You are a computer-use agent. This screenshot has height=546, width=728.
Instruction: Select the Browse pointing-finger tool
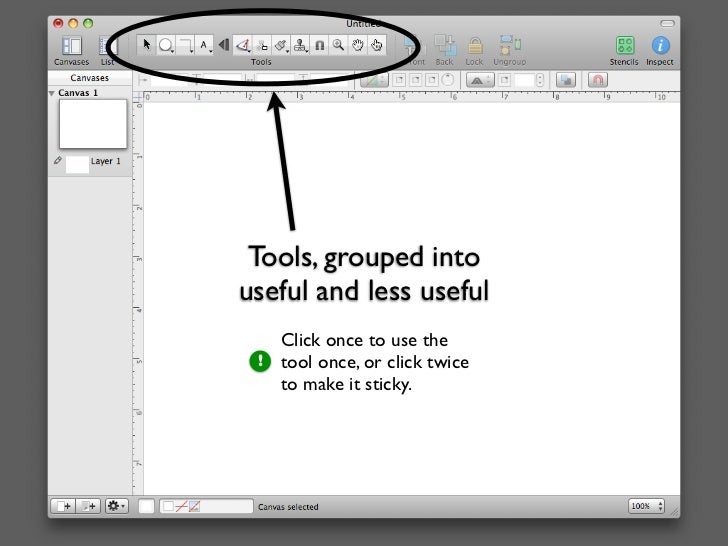pos(377,45)
